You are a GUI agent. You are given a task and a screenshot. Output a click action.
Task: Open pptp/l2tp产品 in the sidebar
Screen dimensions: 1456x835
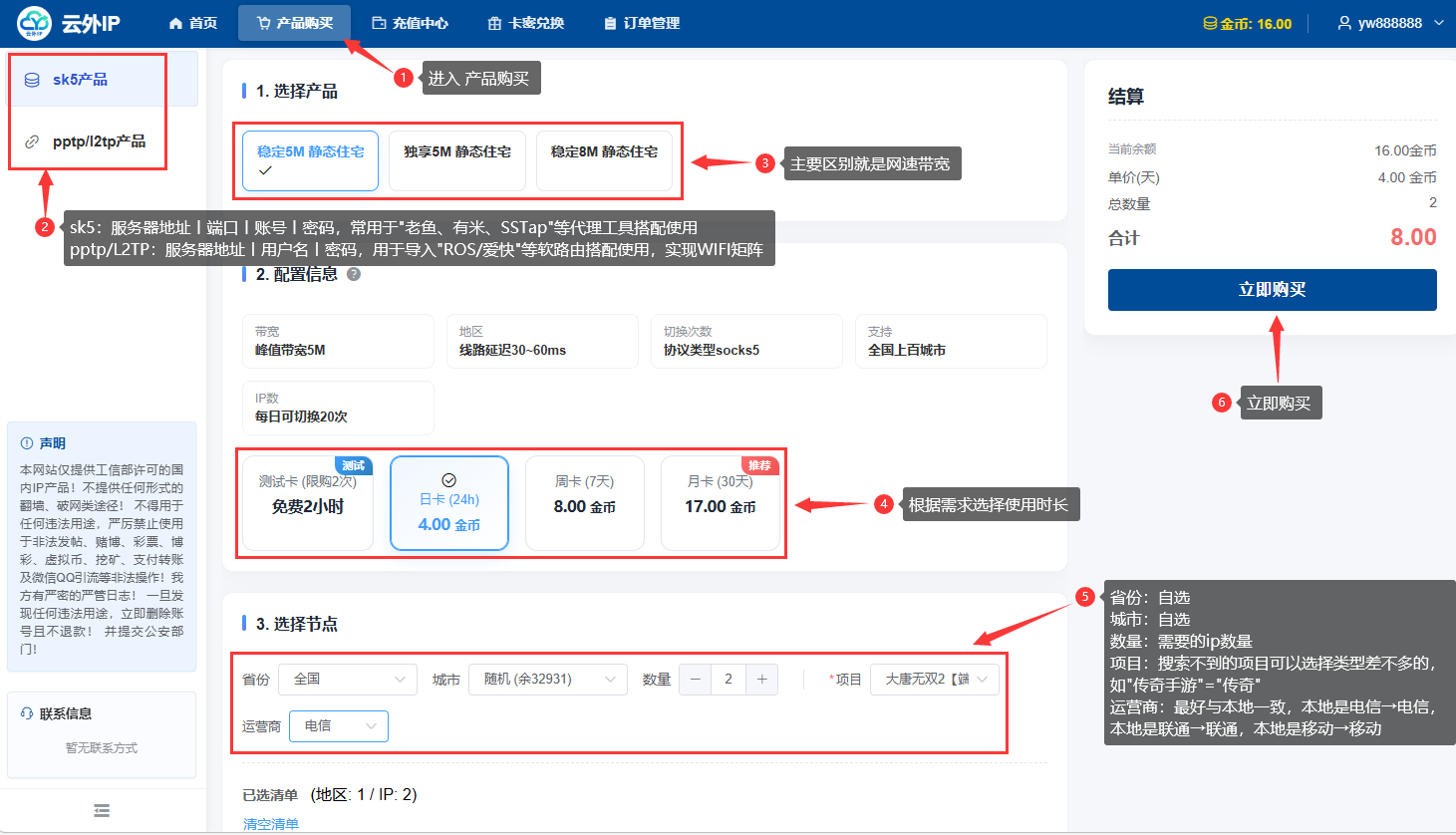pos(99,141)
